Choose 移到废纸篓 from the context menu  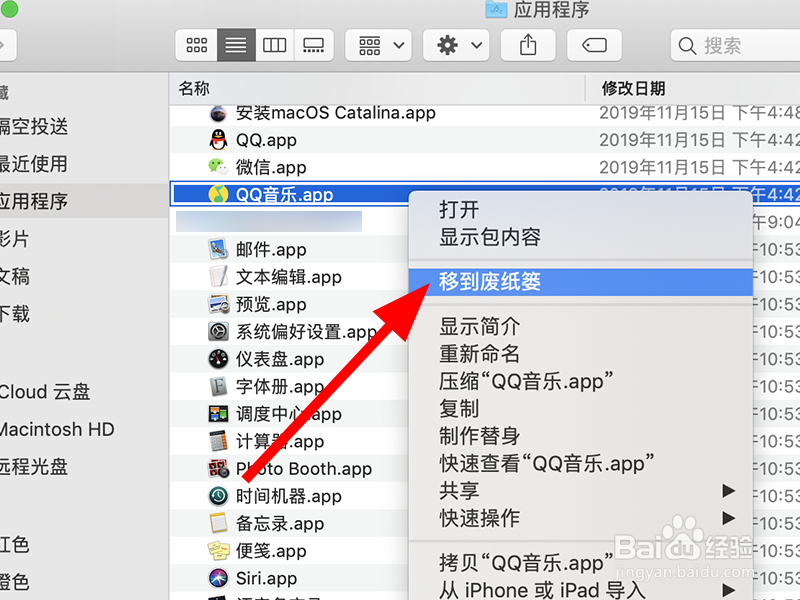click(581, 282)
